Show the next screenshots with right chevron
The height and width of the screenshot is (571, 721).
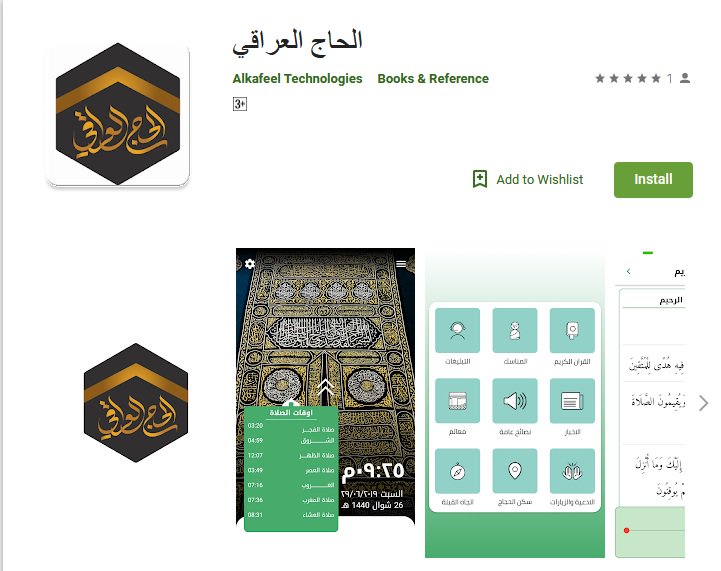(704, 403)
